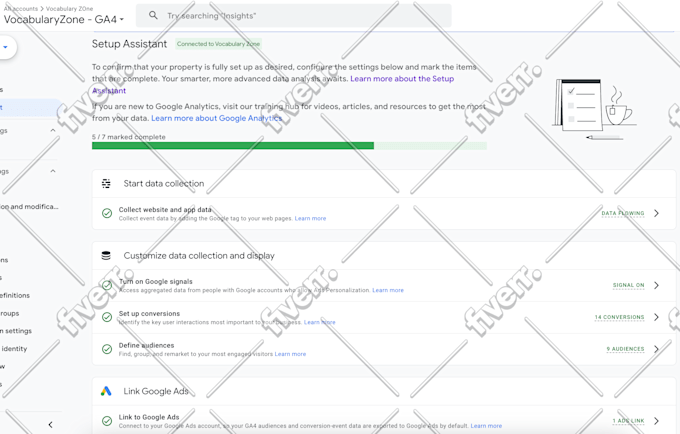
Task: Click the 'Collect website and app data' title
Action: tap(165, 209)
